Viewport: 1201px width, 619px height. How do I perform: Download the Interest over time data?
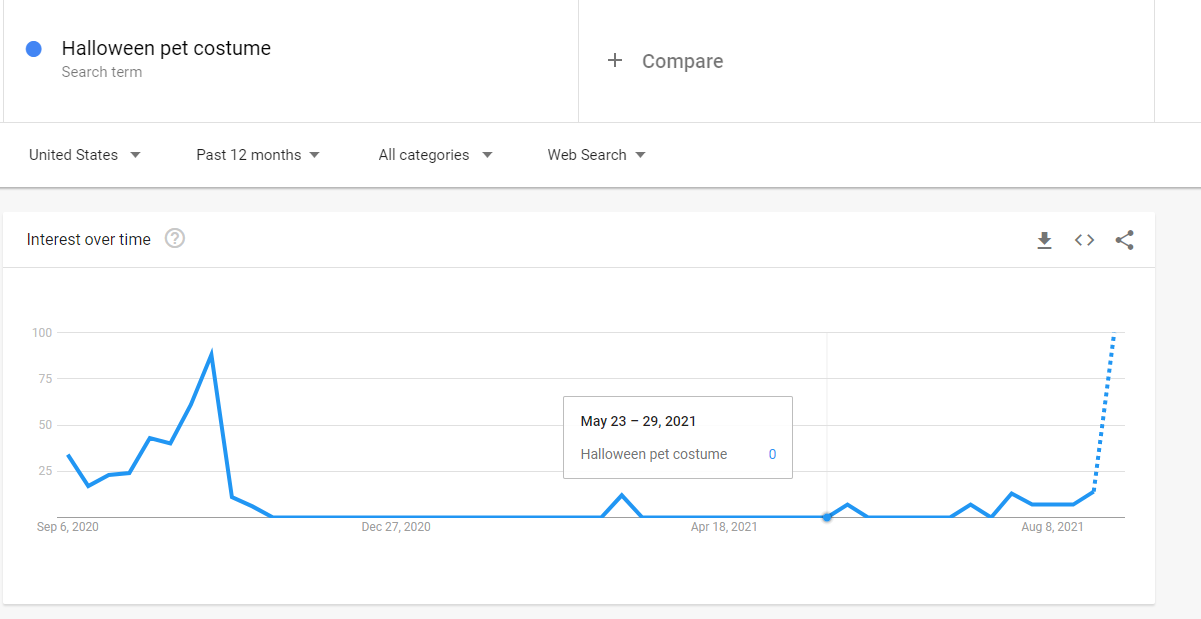click(x=1044, y=240)
